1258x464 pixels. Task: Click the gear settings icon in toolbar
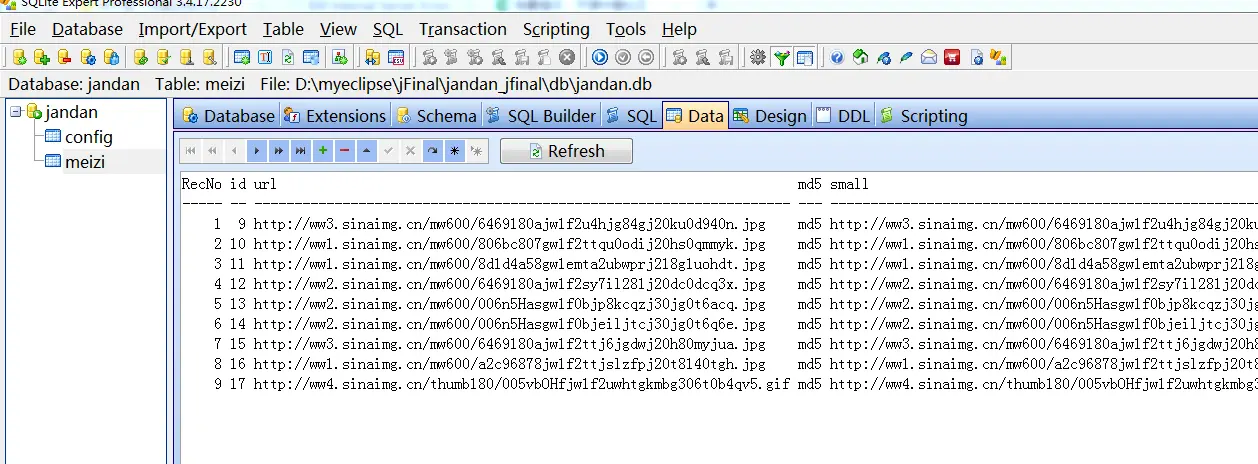[758, 57]
